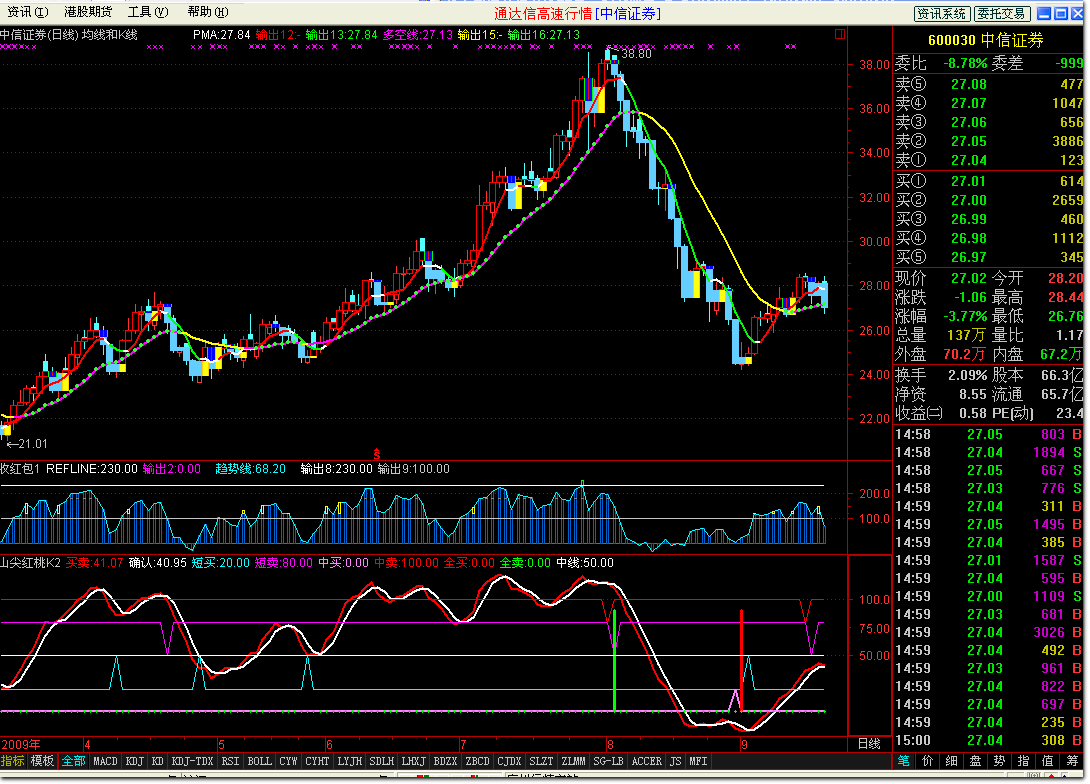The width and height of the screenshot is (1090, 784).
Task: Switch to the SDLH indicator
Action: (x=382, y=761)
